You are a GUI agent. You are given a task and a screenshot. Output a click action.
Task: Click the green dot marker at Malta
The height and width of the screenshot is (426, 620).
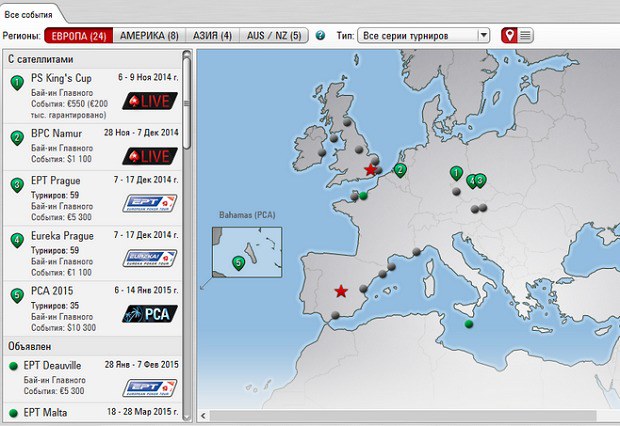point(469,324)
